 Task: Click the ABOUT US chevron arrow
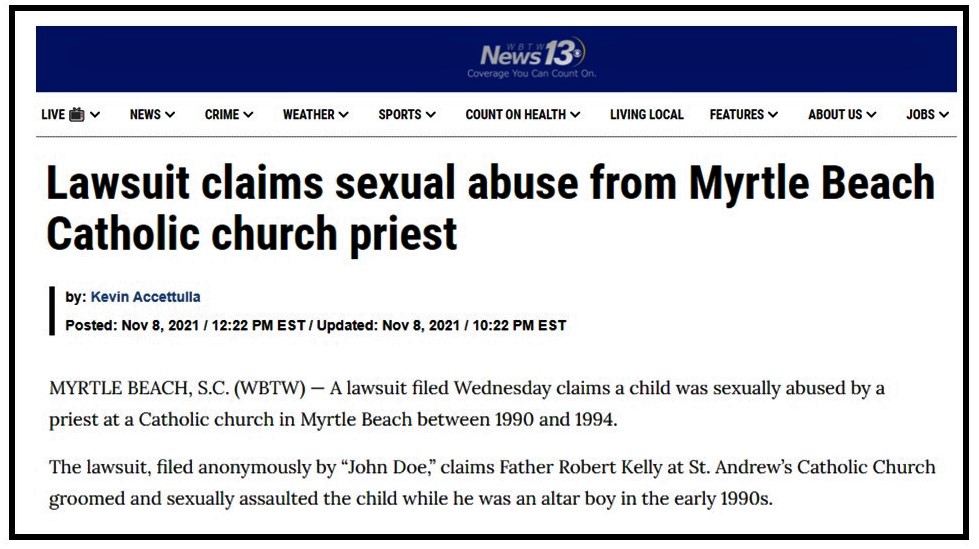coord(872,115)
